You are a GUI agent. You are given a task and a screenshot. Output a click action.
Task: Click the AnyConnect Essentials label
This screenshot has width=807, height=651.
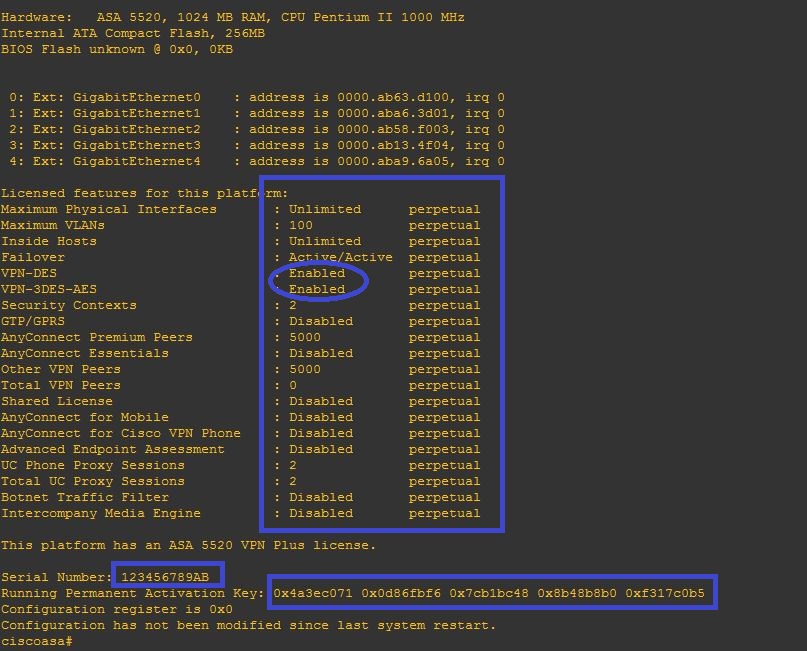[x=85, y=353]
